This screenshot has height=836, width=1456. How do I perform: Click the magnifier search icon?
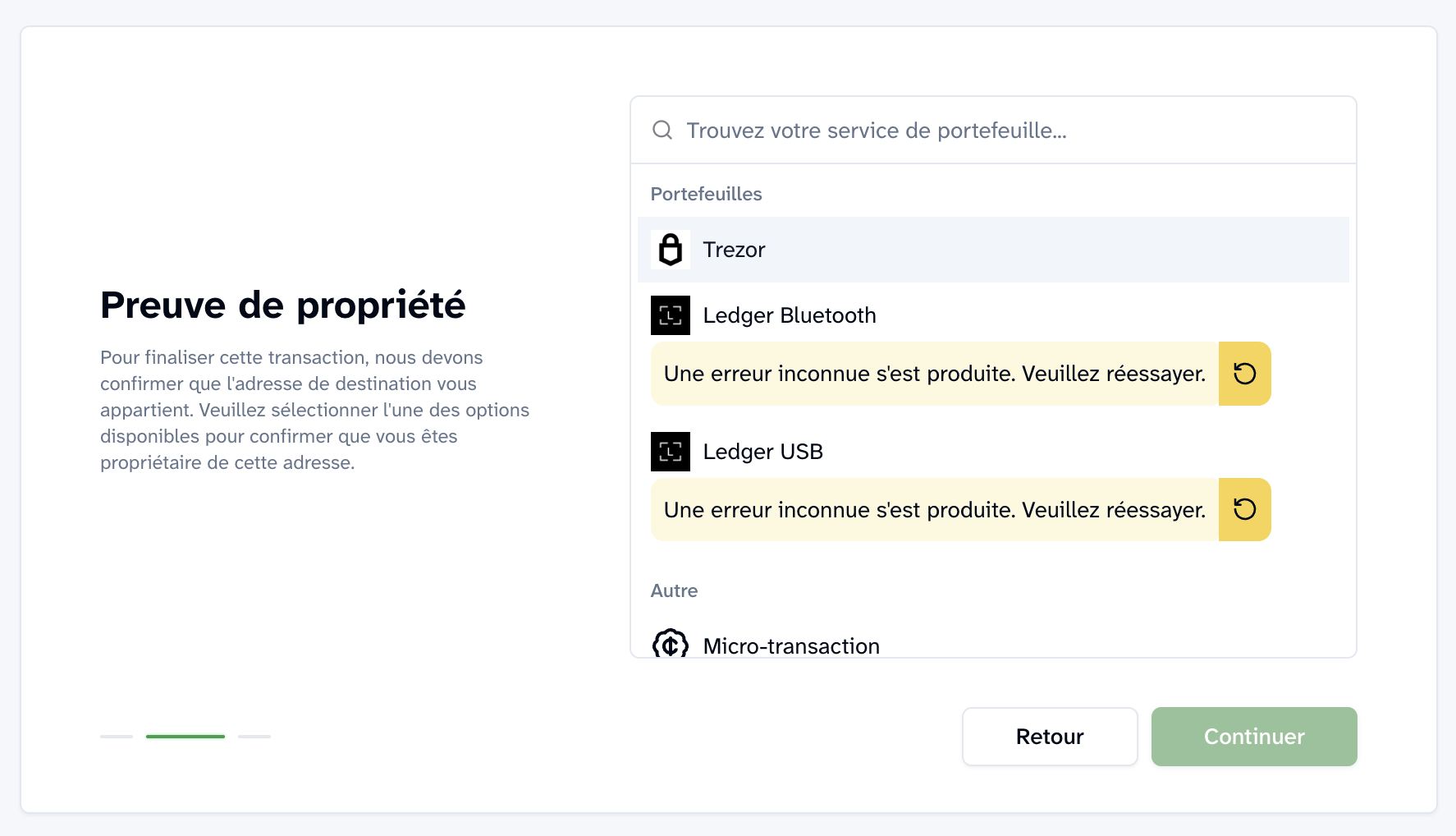tap(662, 131)
